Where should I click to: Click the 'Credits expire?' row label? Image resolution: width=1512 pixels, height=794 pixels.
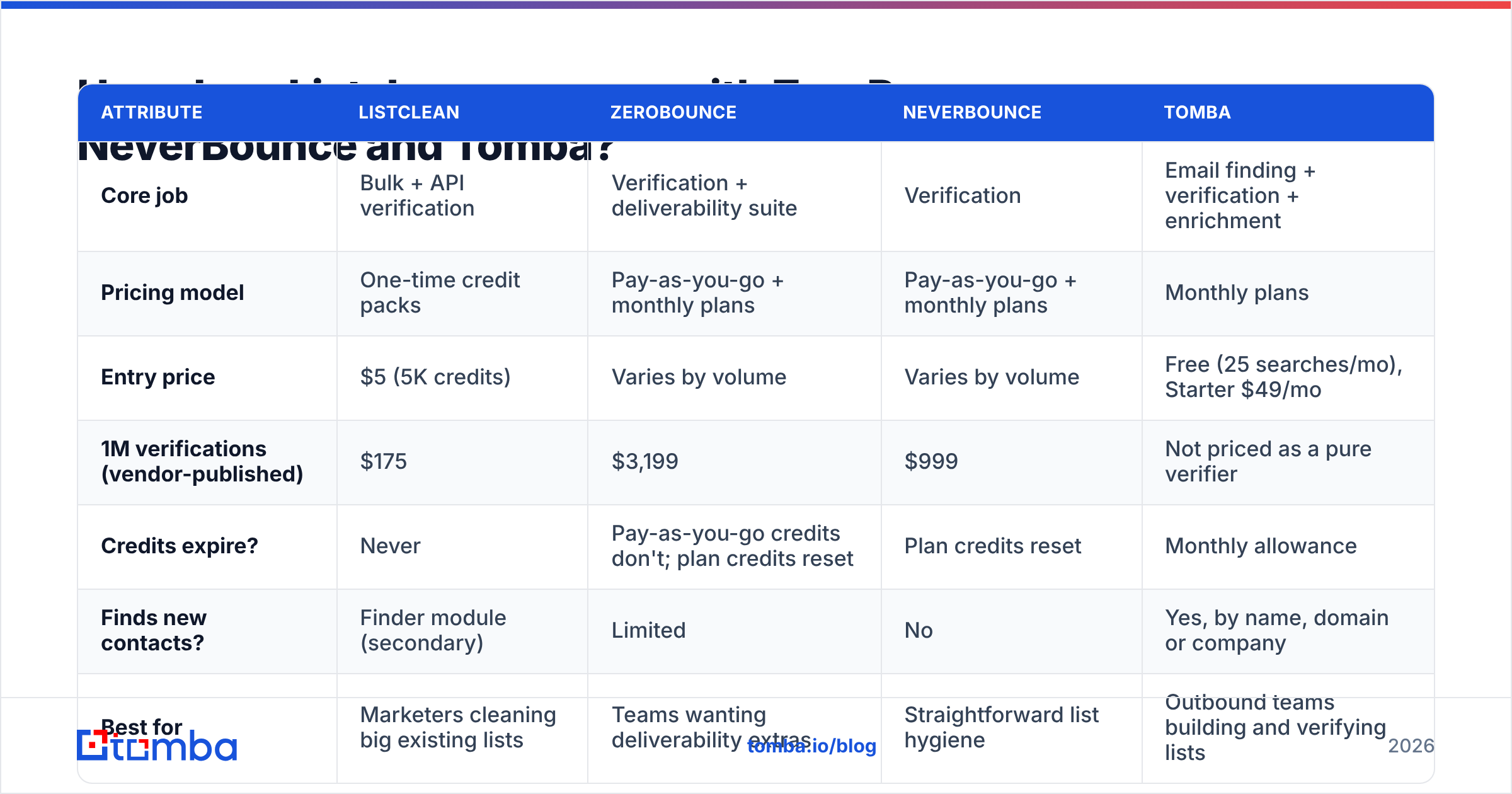coord(179,546)
